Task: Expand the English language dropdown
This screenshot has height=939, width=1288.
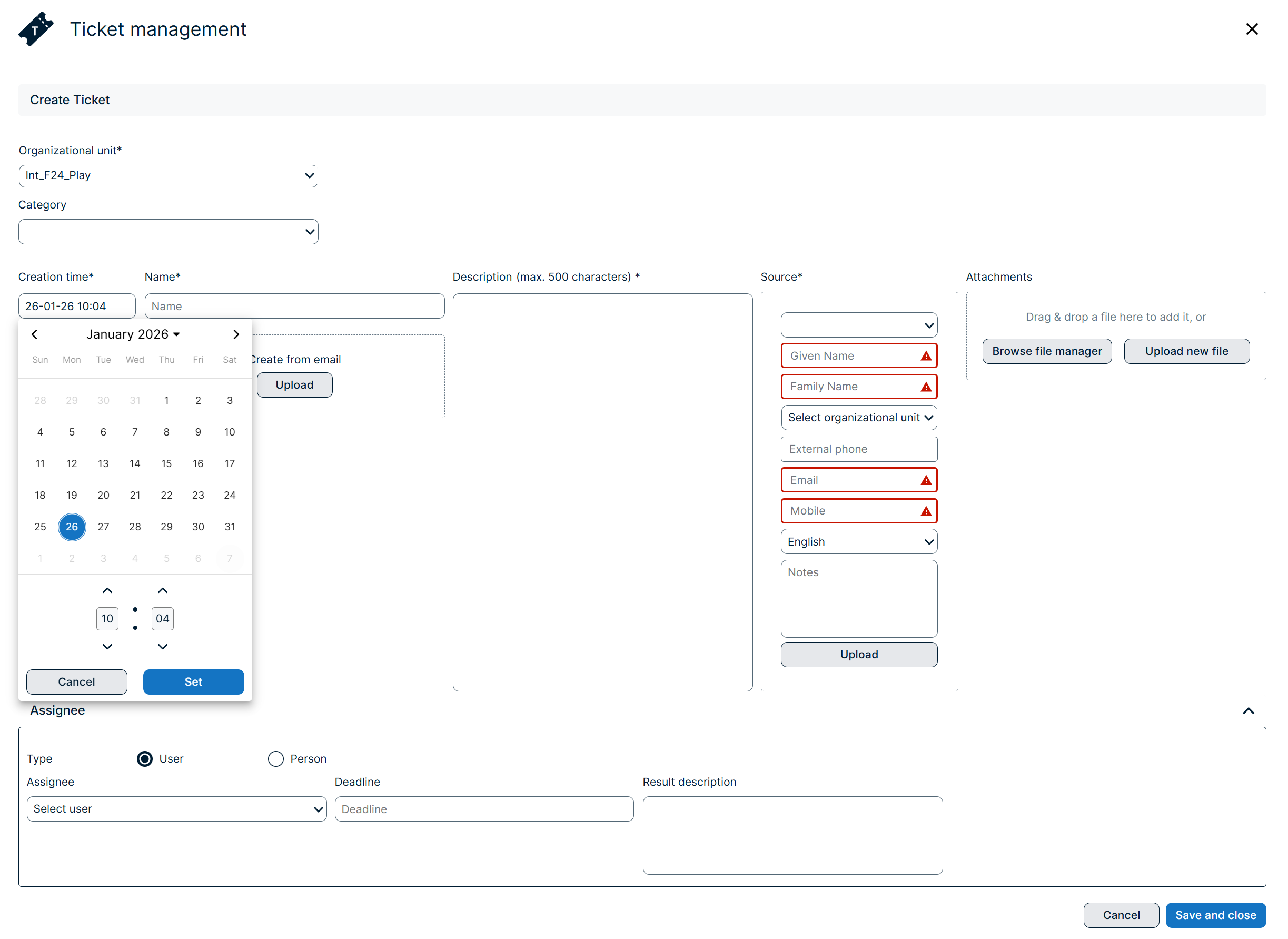Action: (x=858, y=542)
